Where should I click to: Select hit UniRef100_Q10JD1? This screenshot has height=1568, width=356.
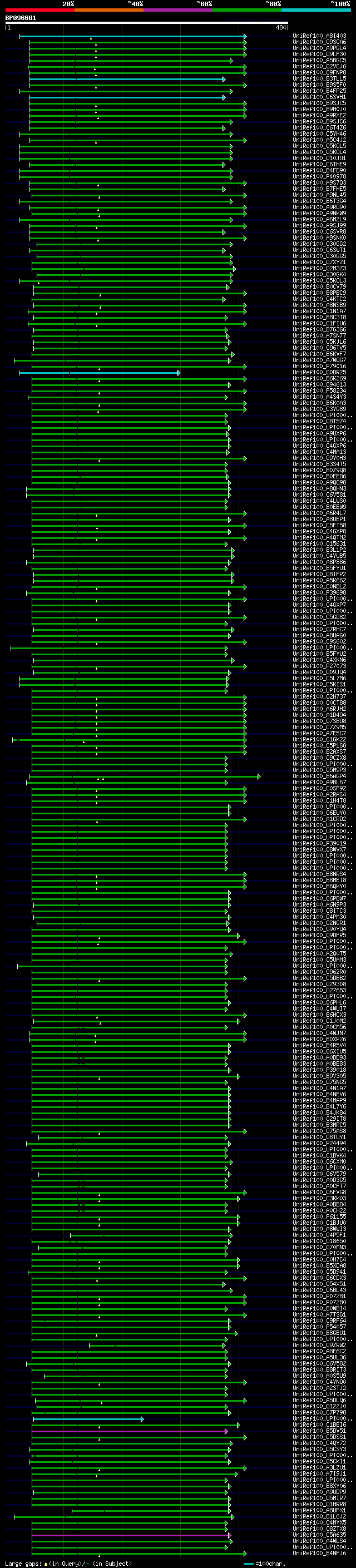[319, 159]
